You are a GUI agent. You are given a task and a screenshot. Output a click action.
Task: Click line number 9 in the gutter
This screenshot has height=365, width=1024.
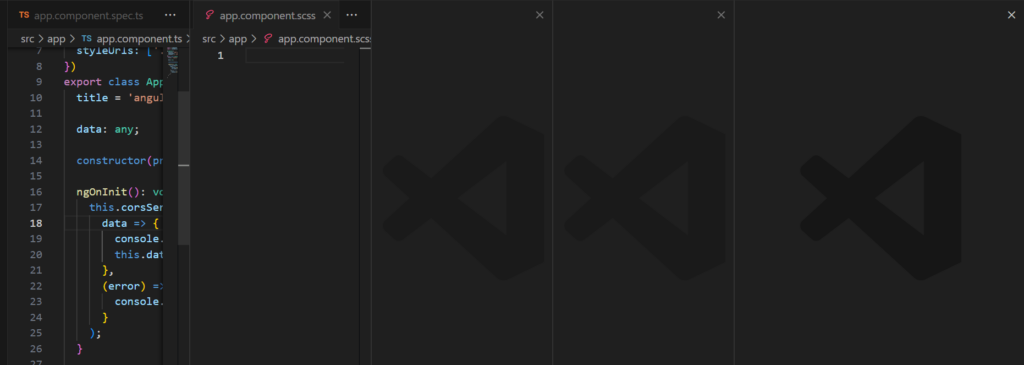pyautogui.click(x=39, y=82)
